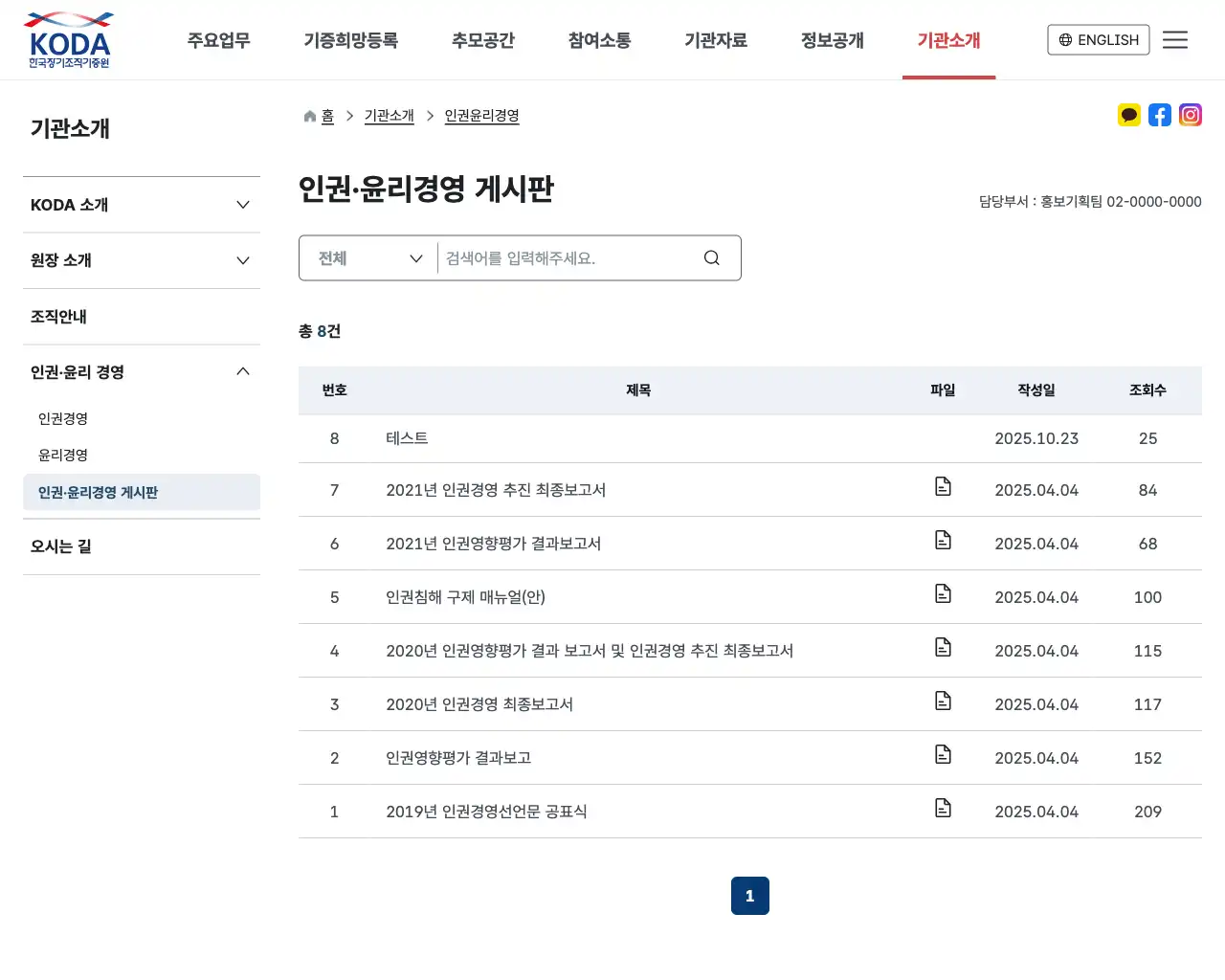Select 윤리경영 in the sidebar
Viewport: 1225px width, 980px height.
click(62, 455)
